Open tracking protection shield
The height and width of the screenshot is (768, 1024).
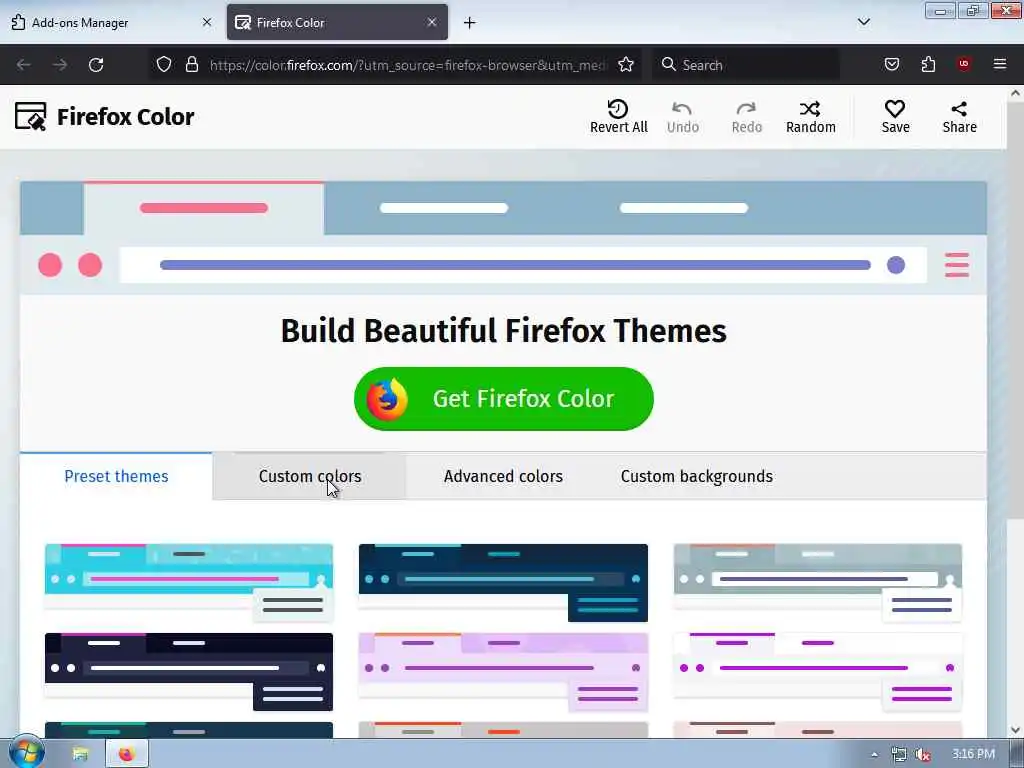point(164,64)
